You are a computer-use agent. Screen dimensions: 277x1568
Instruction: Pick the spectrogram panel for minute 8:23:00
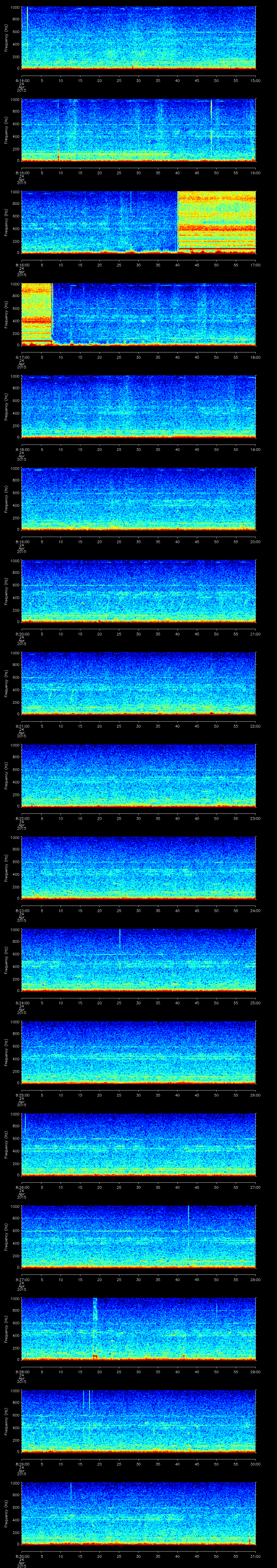[139, 868]
